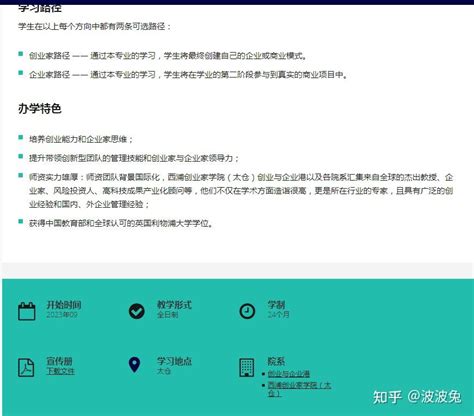Click the 知乎 @波波兔 watermark
The image size is (474, 416).
[x=417, y=397]
